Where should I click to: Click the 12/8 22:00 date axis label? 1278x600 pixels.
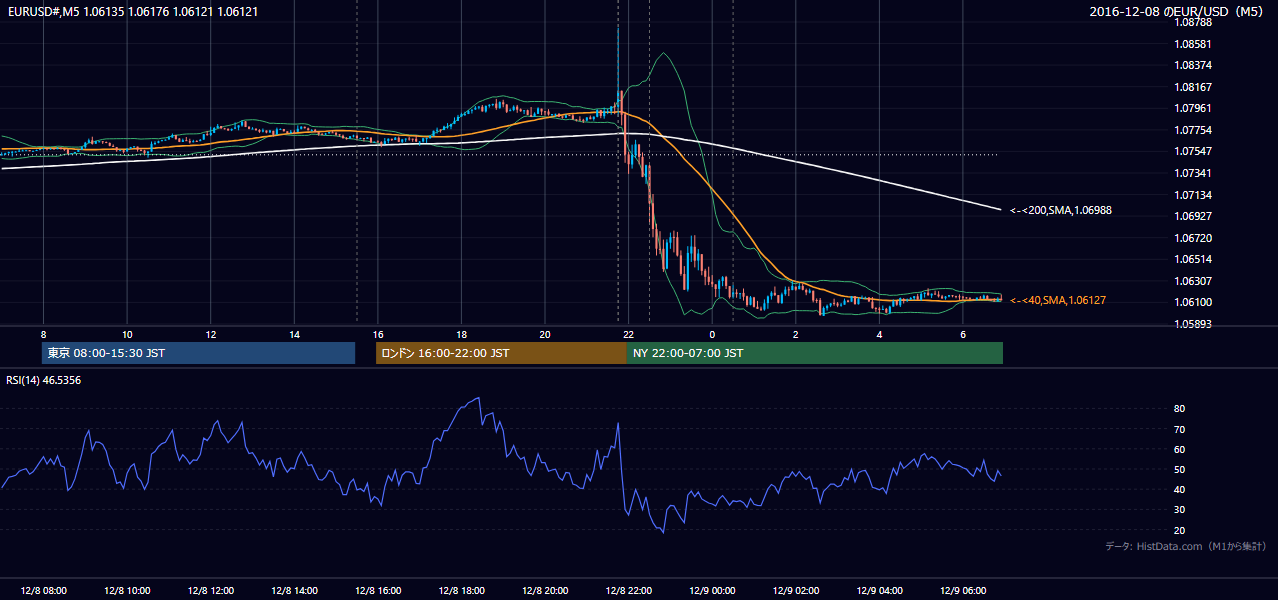coord(628,591)
